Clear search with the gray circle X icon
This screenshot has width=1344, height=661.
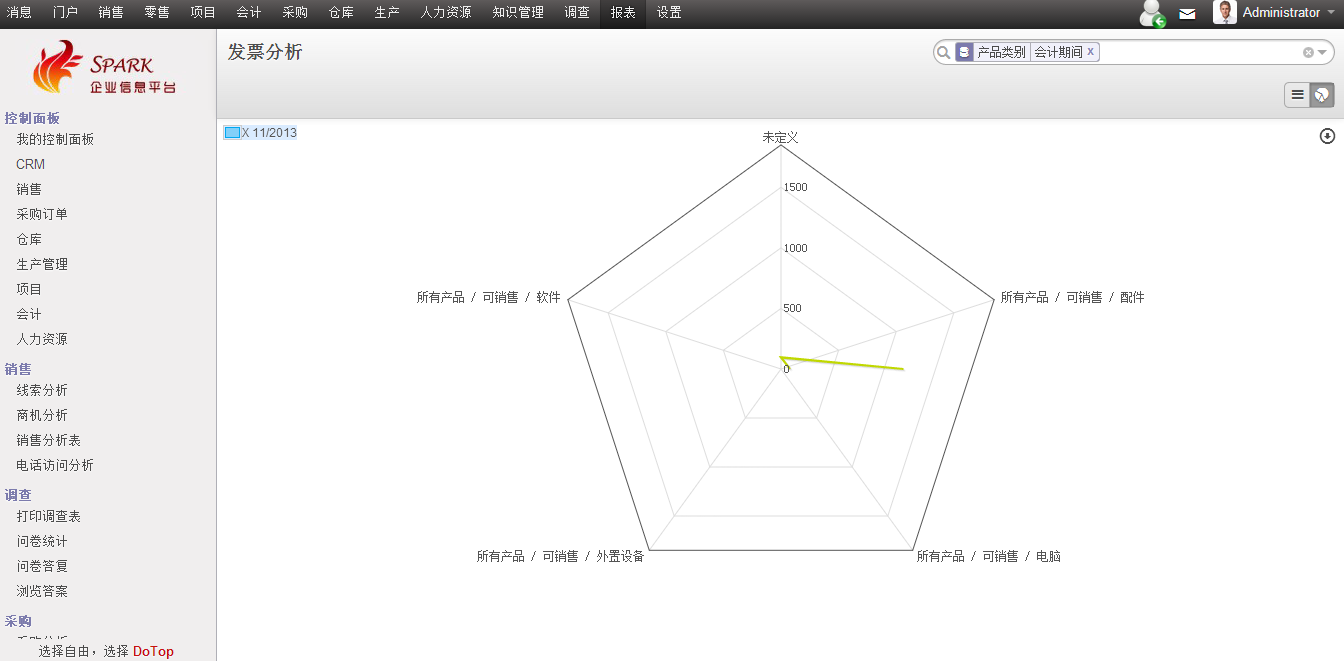[1308, 52]
